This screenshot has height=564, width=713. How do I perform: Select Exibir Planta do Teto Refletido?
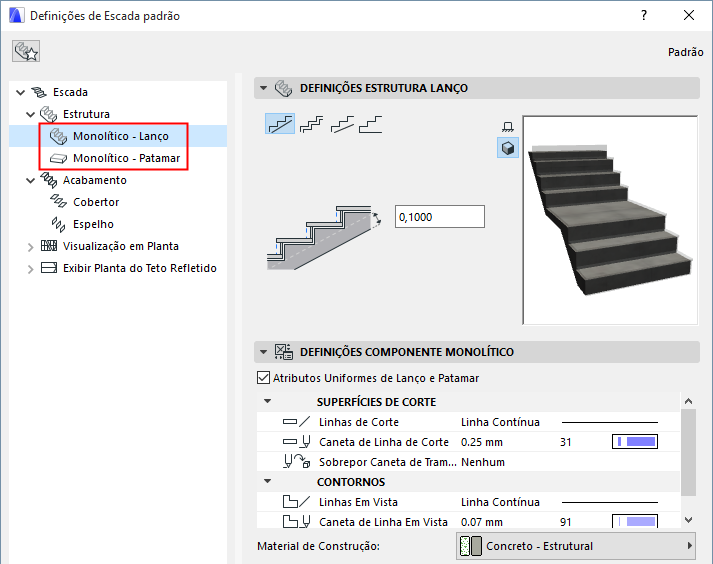click(x=140, y=268)
